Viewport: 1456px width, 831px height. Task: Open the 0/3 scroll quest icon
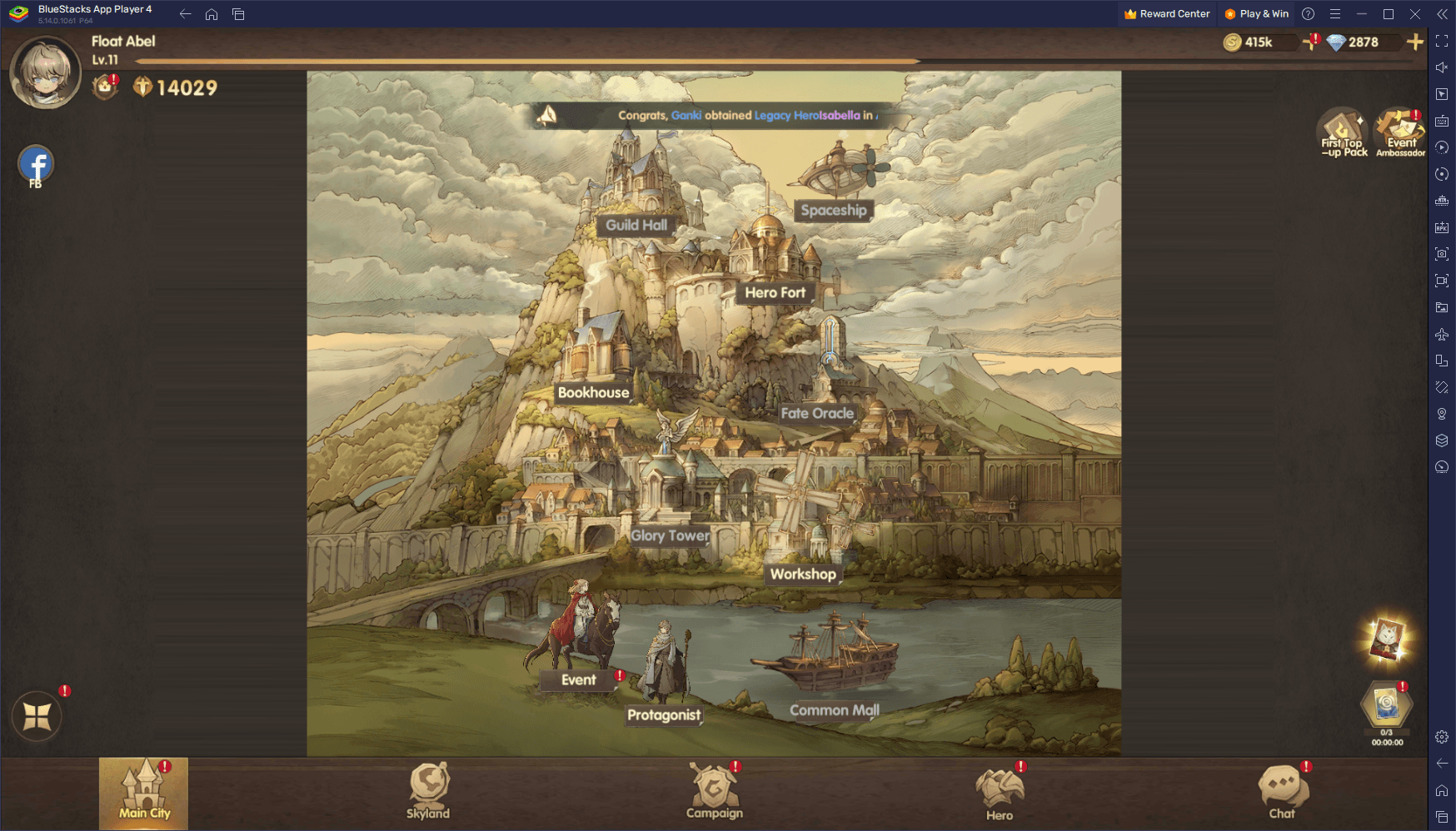pos(1387,713)
